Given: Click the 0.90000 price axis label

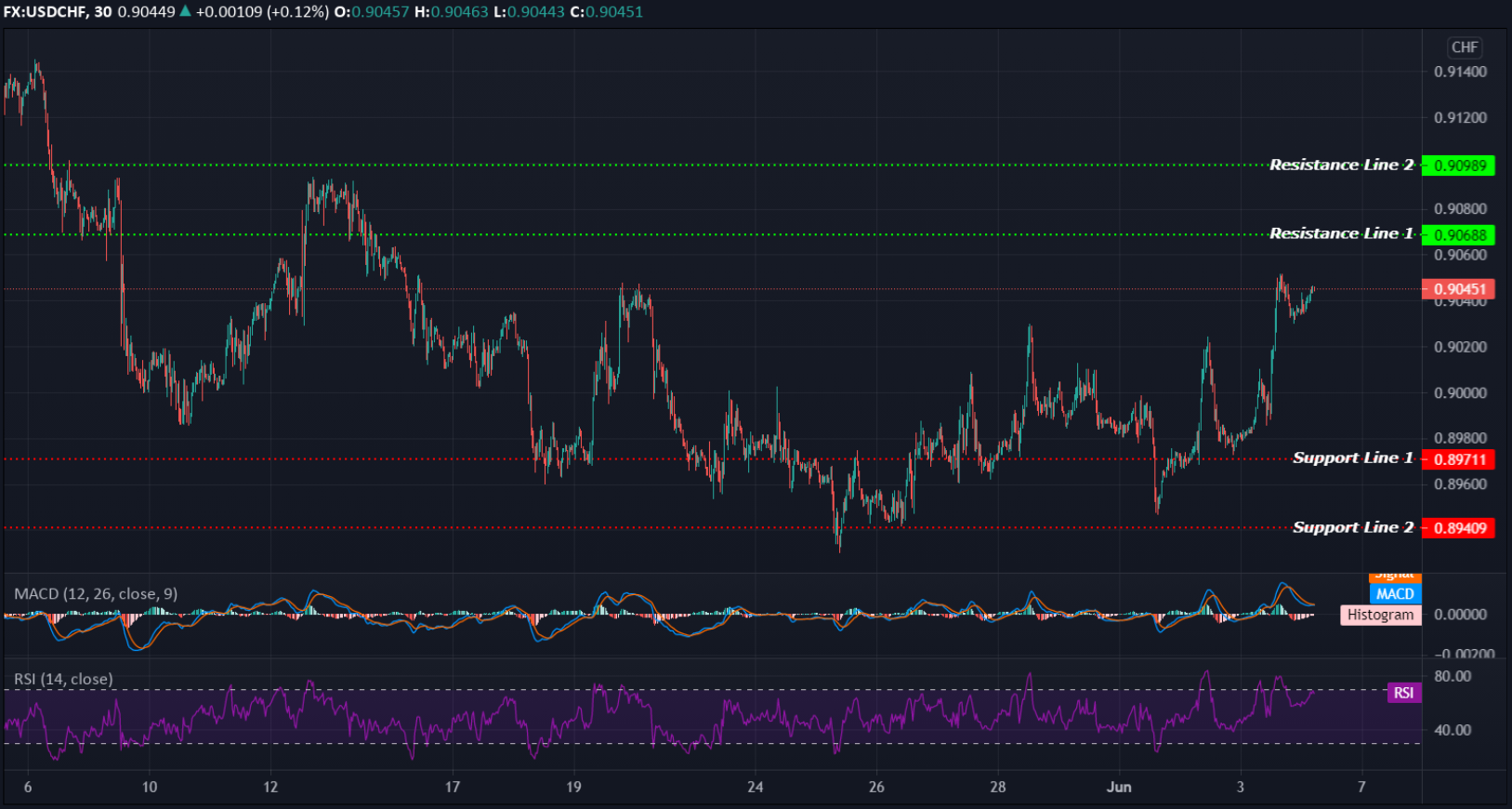Looking at the screenshot, I should pyautogui.click(x=1460, y=392).
